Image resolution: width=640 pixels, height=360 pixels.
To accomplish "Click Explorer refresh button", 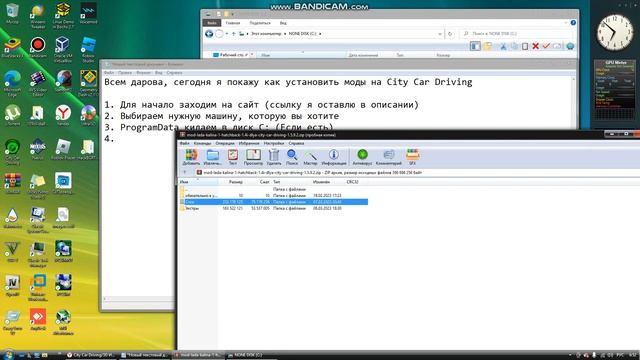I will [450, 34].
